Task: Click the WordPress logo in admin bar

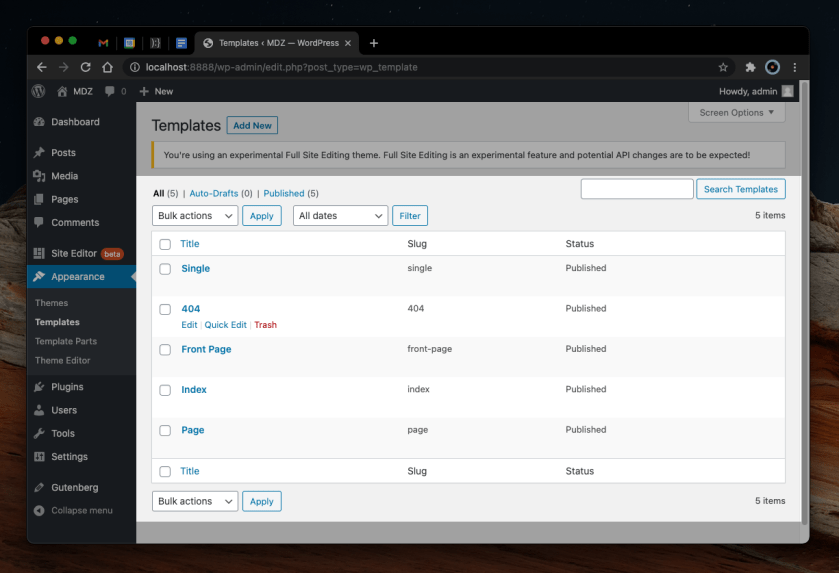Action: [39, 91]
